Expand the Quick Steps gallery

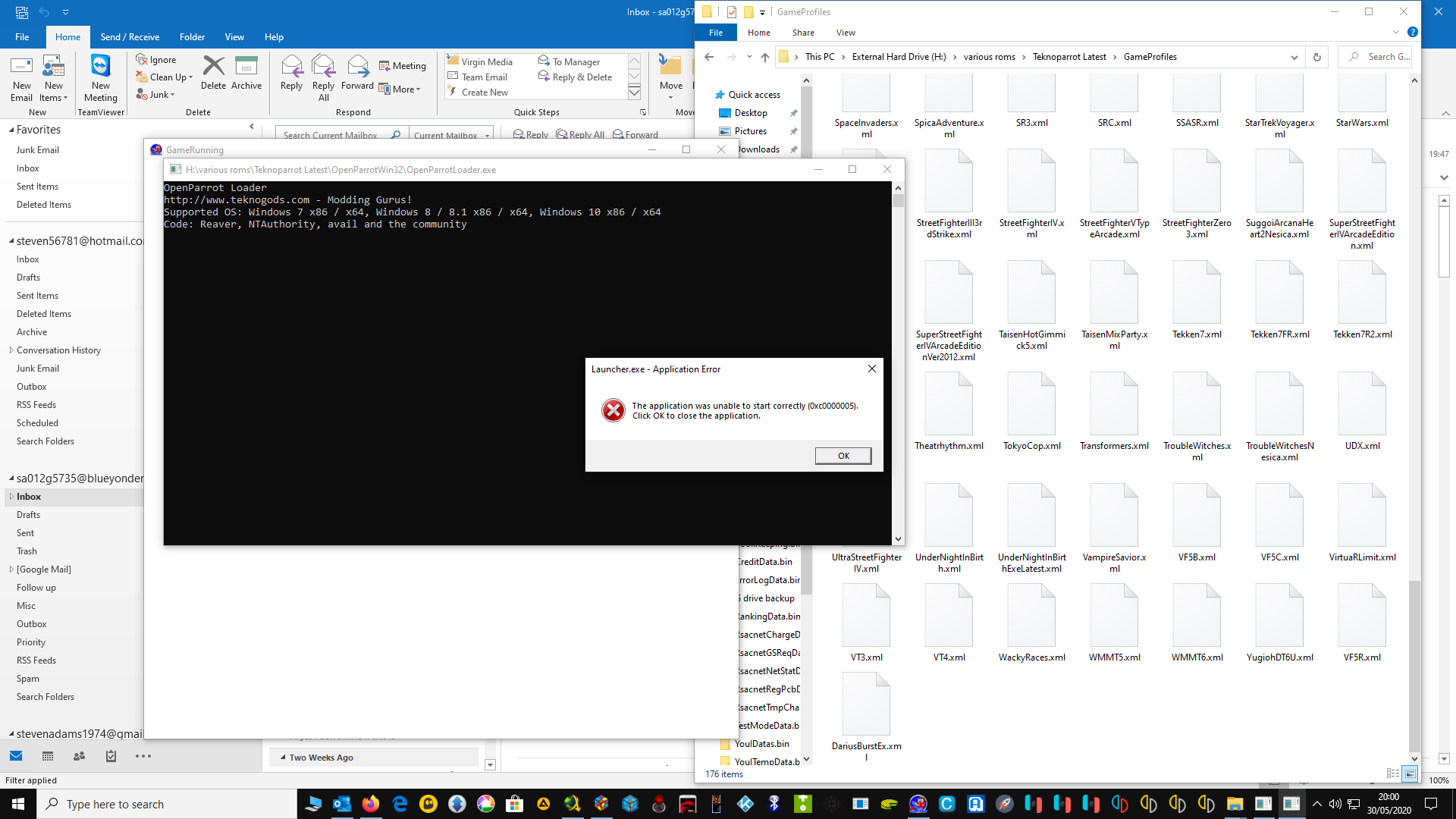[x=635, y=93]
